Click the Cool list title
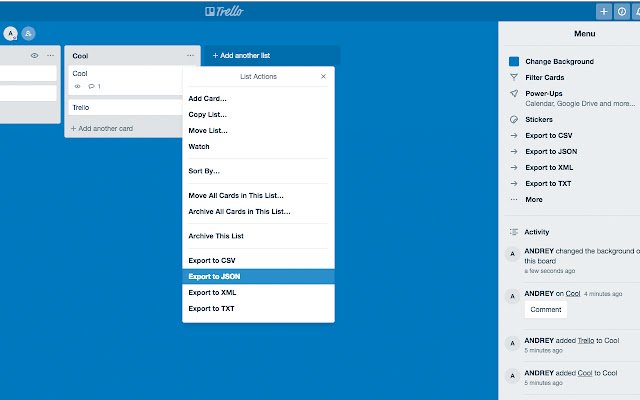 (80, 56)
